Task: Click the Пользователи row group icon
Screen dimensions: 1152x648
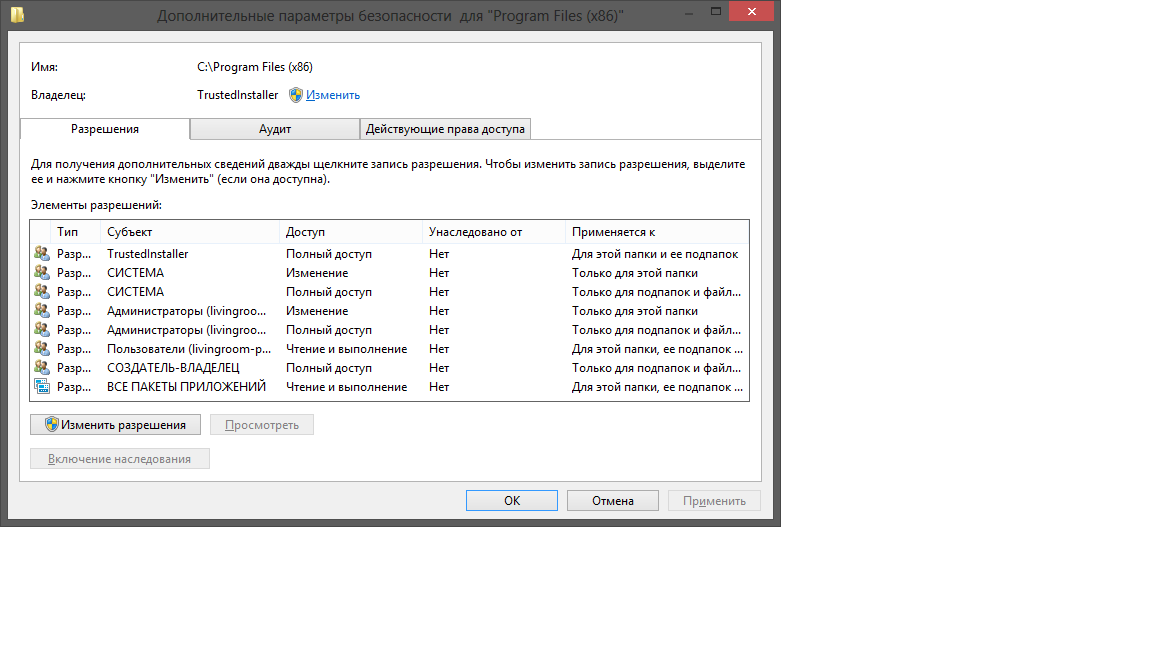Action: [x=41, y=349]
